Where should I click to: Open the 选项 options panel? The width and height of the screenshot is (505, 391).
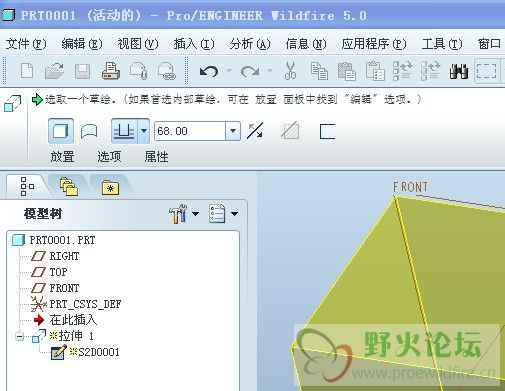click(109, 157)
